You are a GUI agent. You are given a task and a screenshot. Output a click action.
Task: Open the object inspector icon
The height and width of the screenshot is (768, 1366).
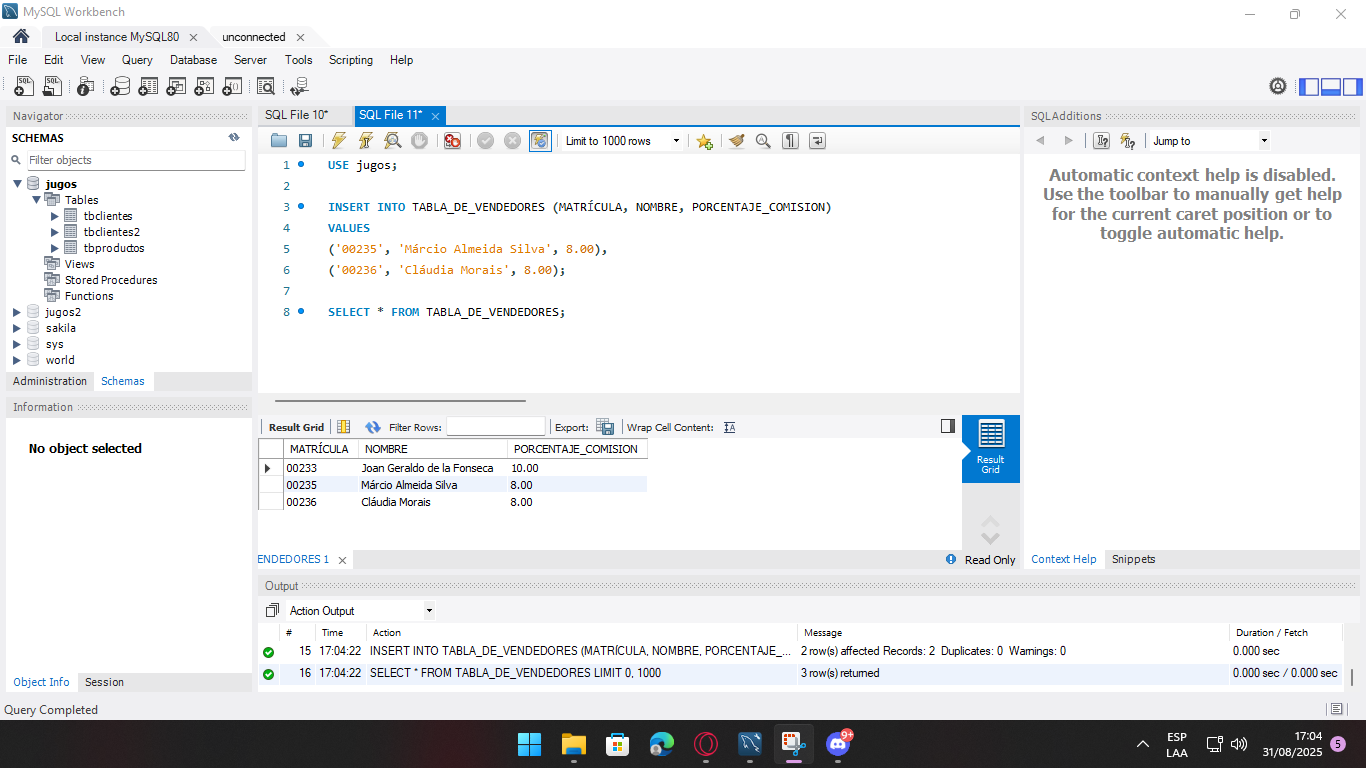pos(86,87)
